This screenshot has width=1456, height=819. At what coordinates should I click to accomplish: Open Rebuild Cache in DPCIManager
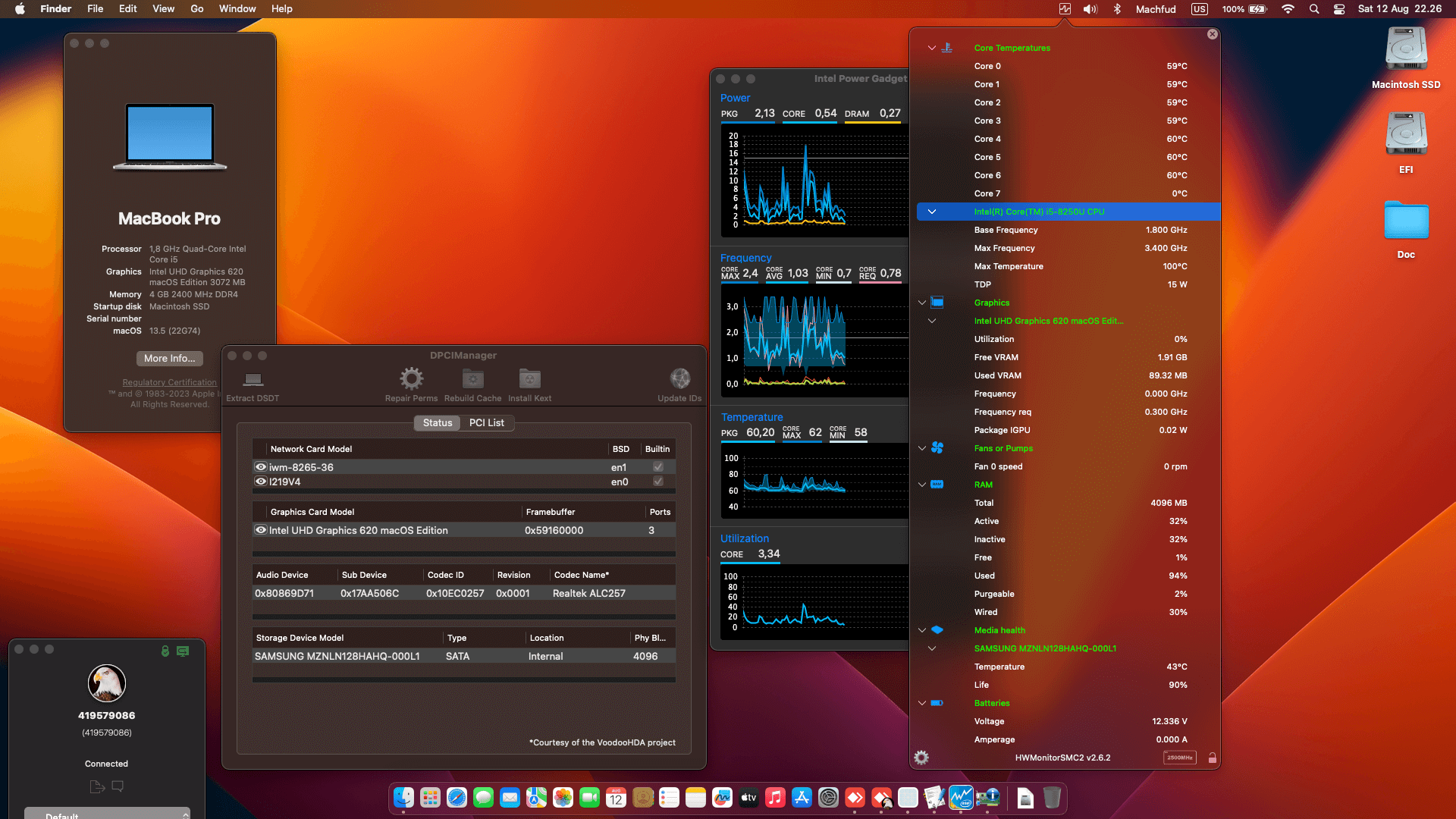click(x=472, y=378)
